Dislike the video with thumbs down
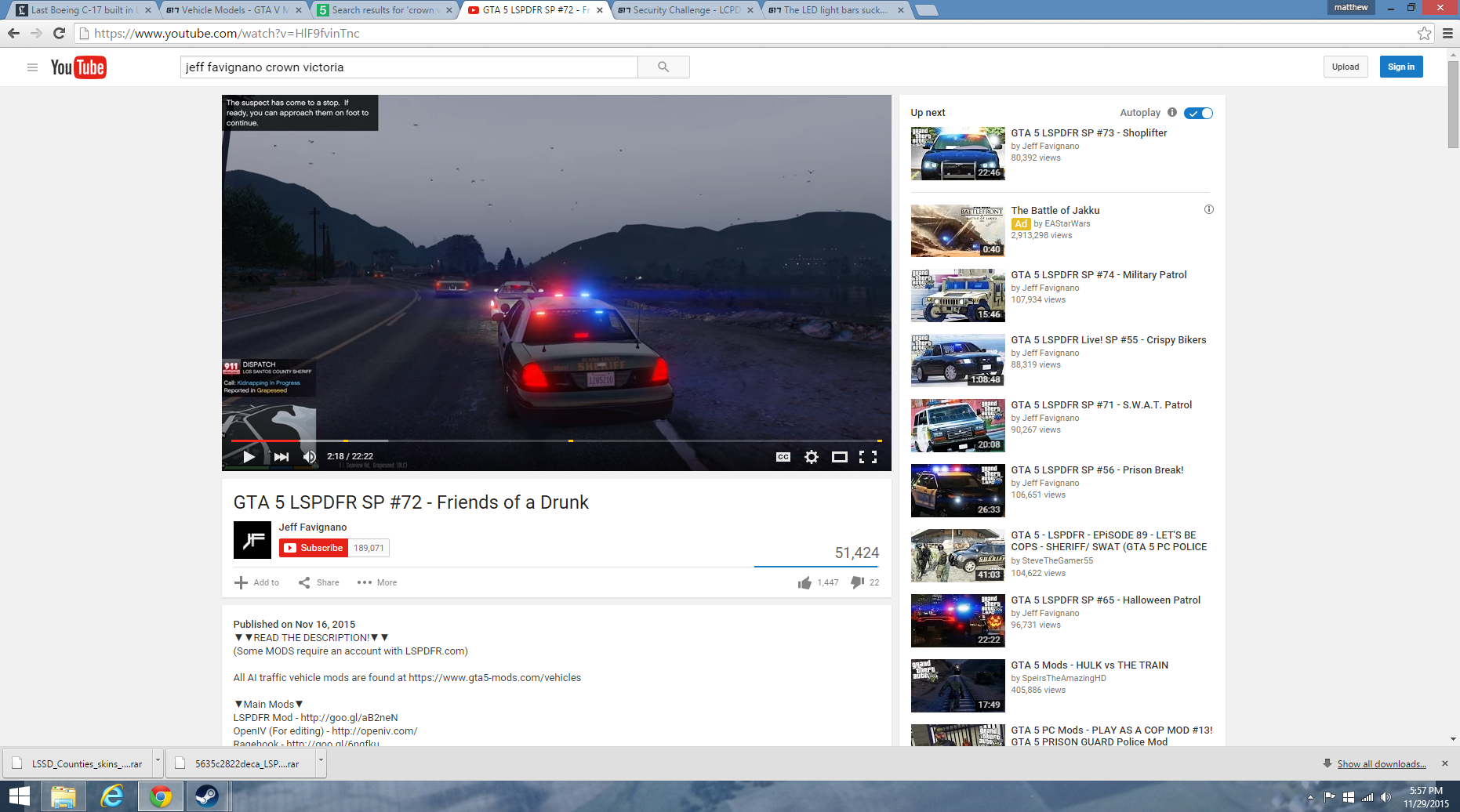 click(858, 582)
